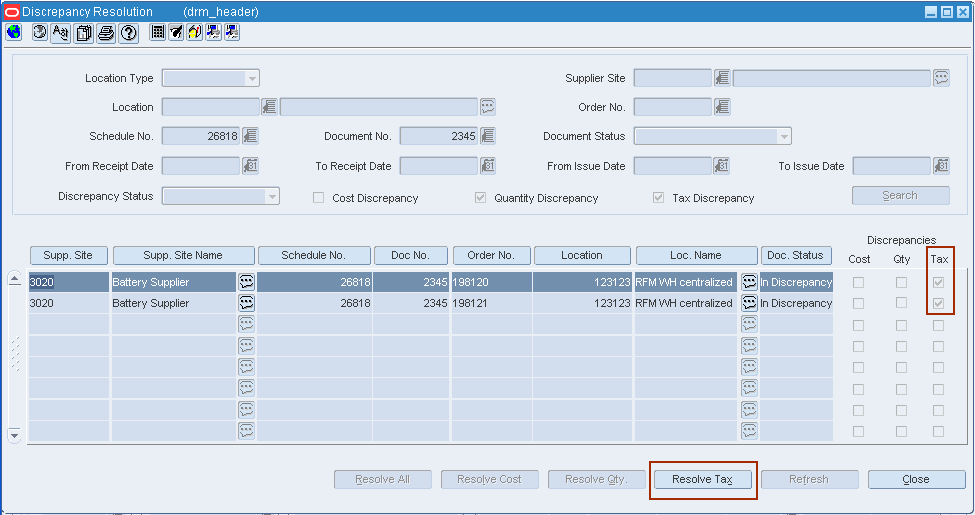
Task: Click the black pen edit toolbar icon
Action: (x=177, y=32)
